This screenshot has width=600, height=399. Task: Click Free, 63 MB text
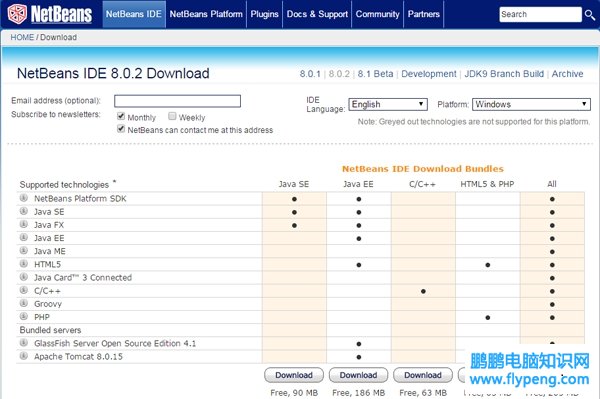click(x=423, y=393)
